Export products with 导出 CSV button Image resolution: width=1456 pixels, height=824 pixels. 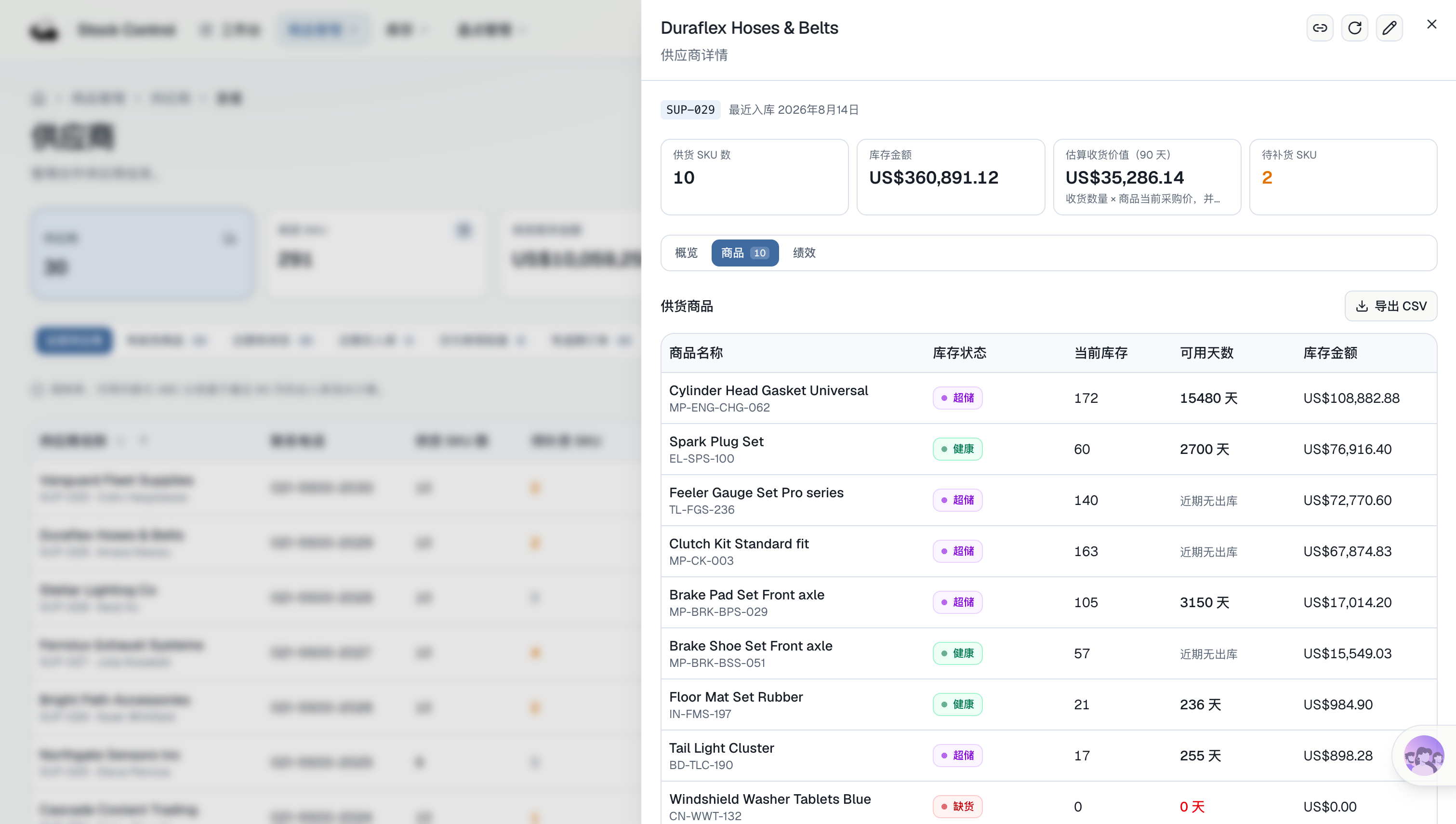tap(1391, 306)
